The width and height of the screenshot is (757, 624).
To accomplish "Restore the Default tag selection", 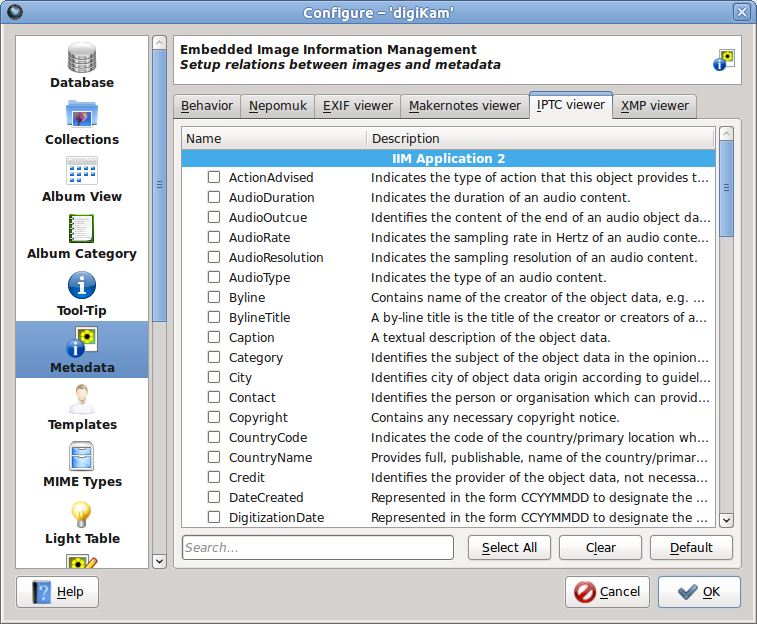I will [691, 547].
